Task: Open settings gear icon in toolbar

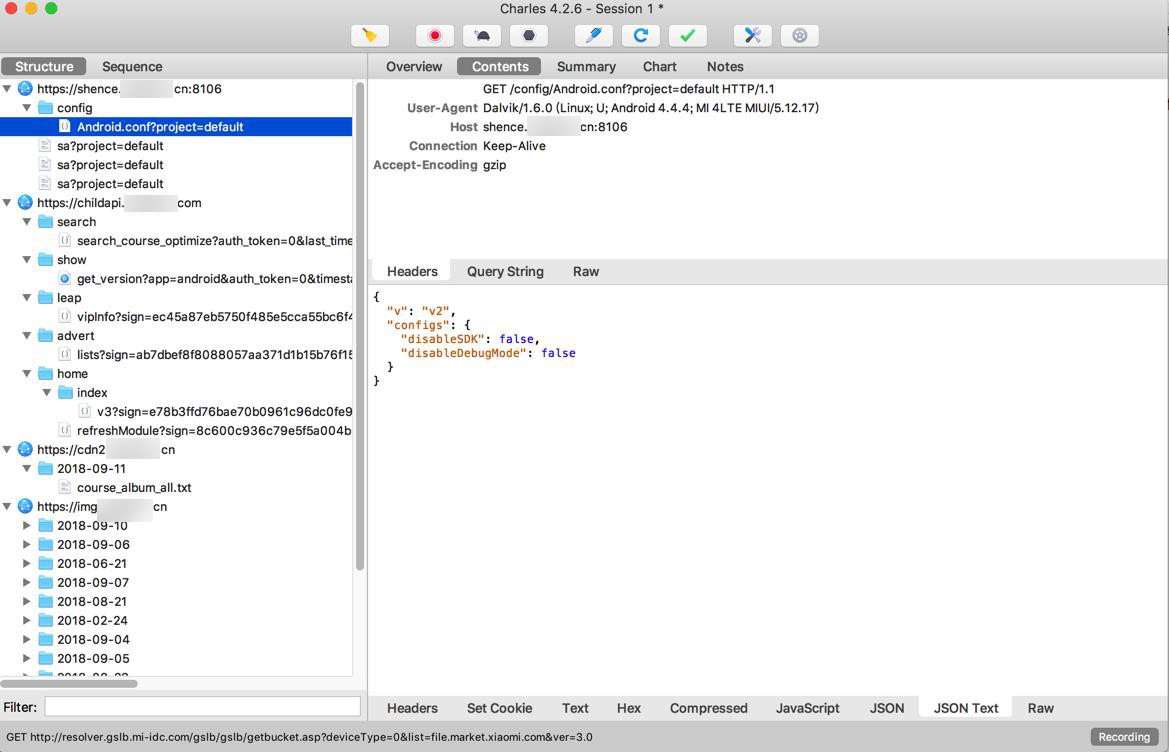Action: click(800, 36)
